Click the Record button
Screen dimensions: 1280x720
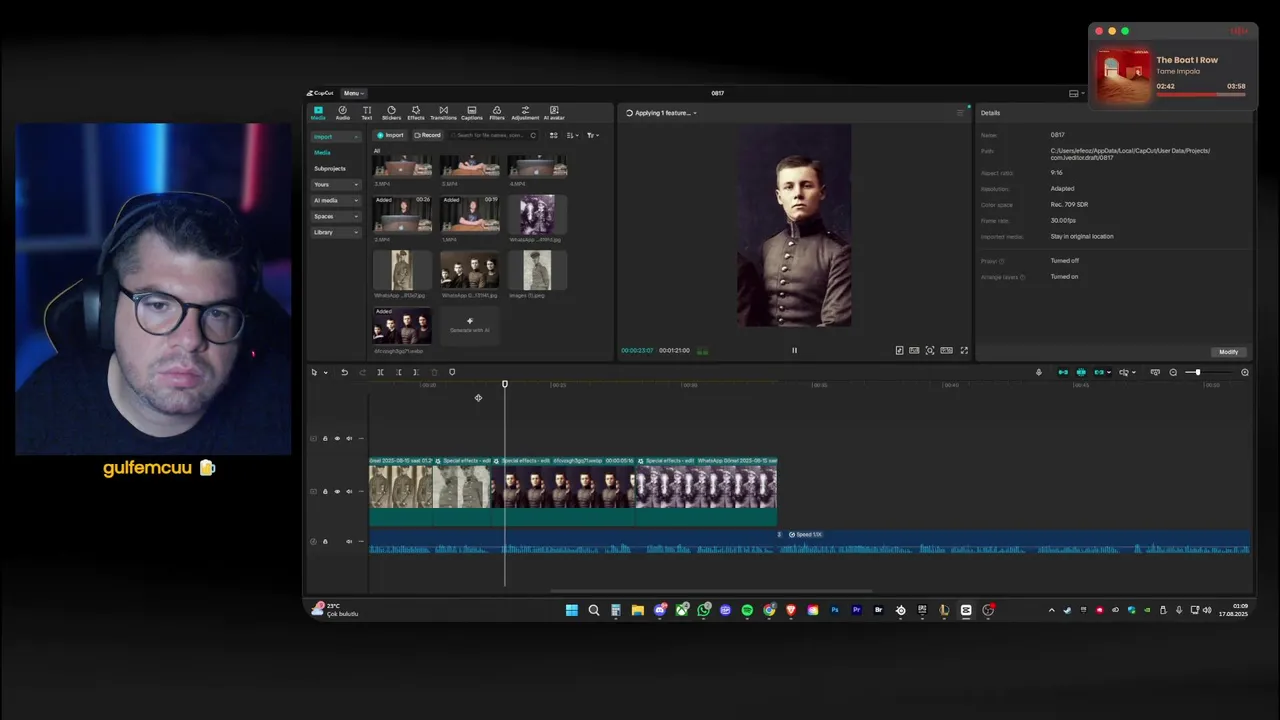427,135
